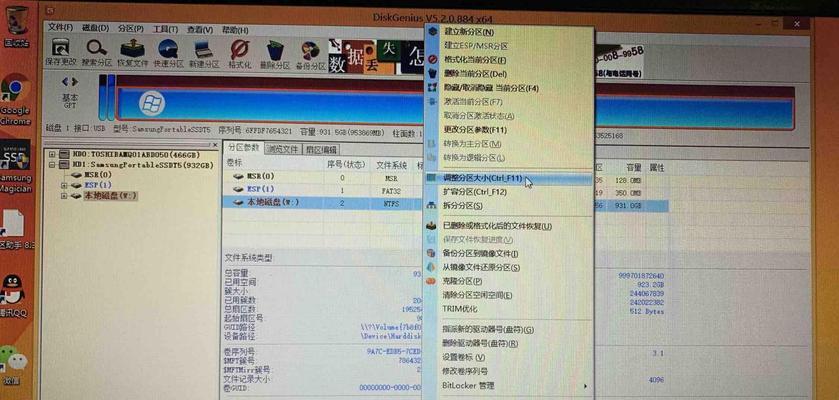Viewport: 839px width, 400px height.
Task: Open the 帮助(H) menu
Action: [x=235, y=30]
